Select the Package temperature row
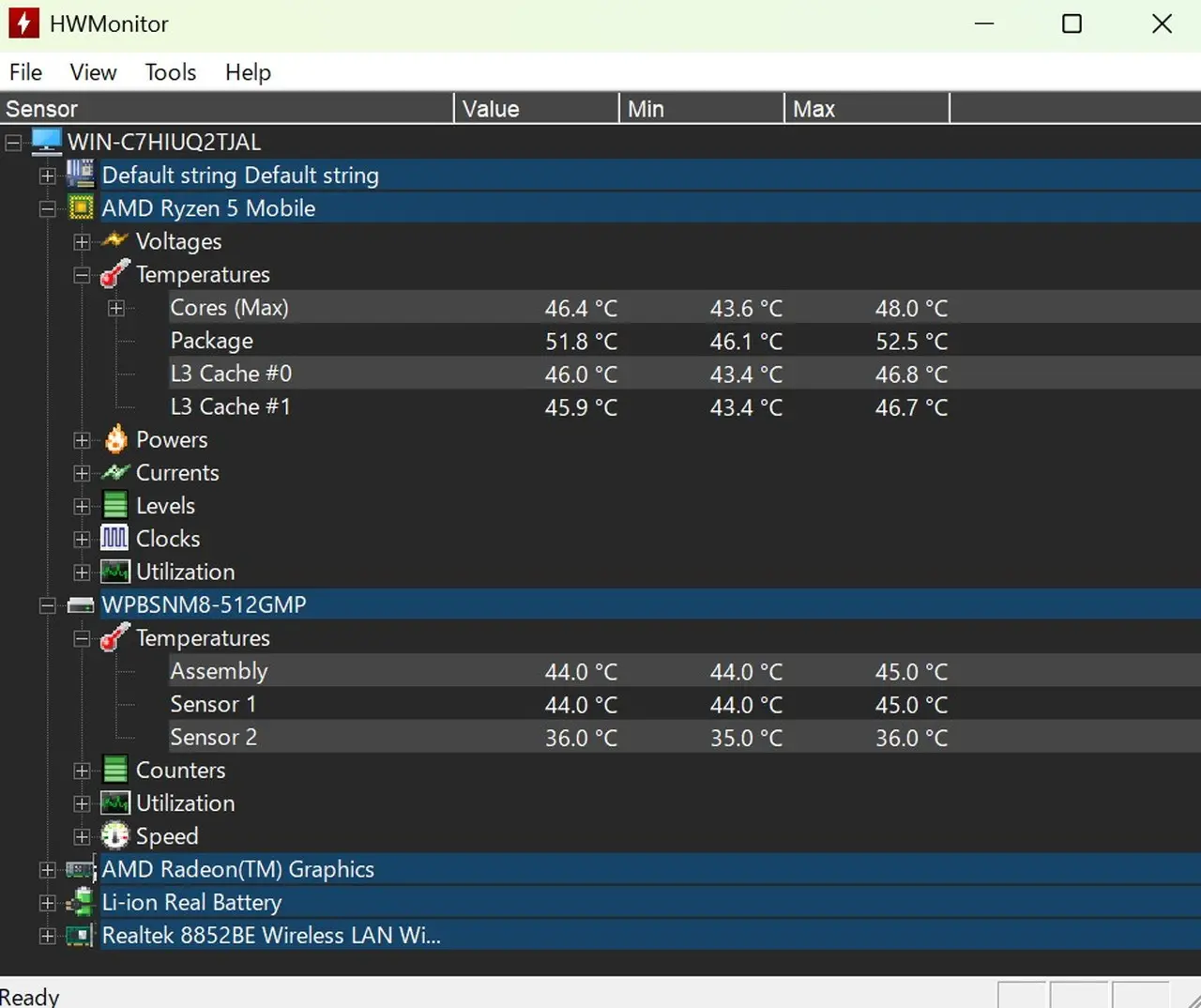Image resolution: width=1201 pixels, height=1008 pixels. [x=211, y=341]
